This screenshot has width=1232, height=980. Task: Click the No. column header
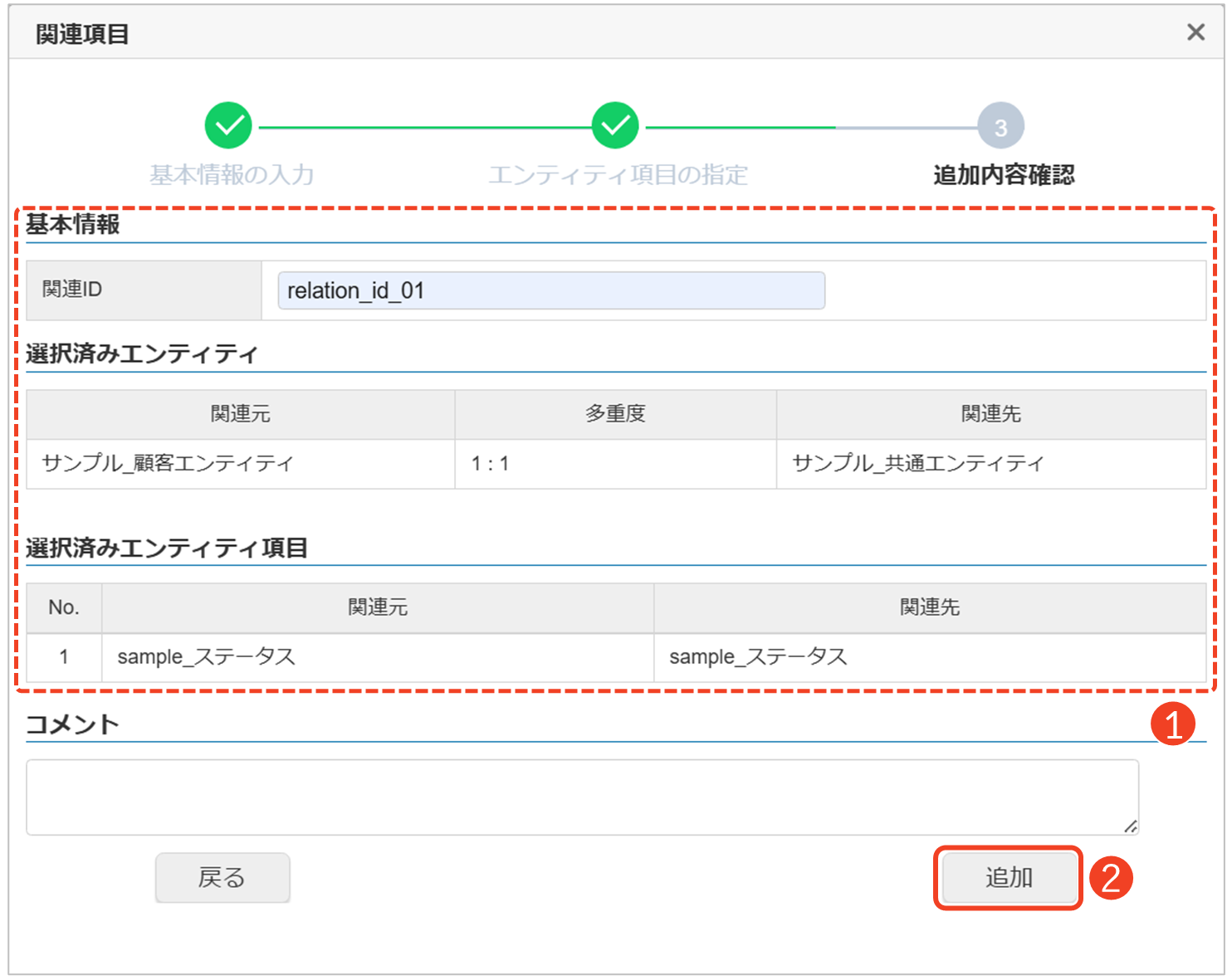(64, 607)
